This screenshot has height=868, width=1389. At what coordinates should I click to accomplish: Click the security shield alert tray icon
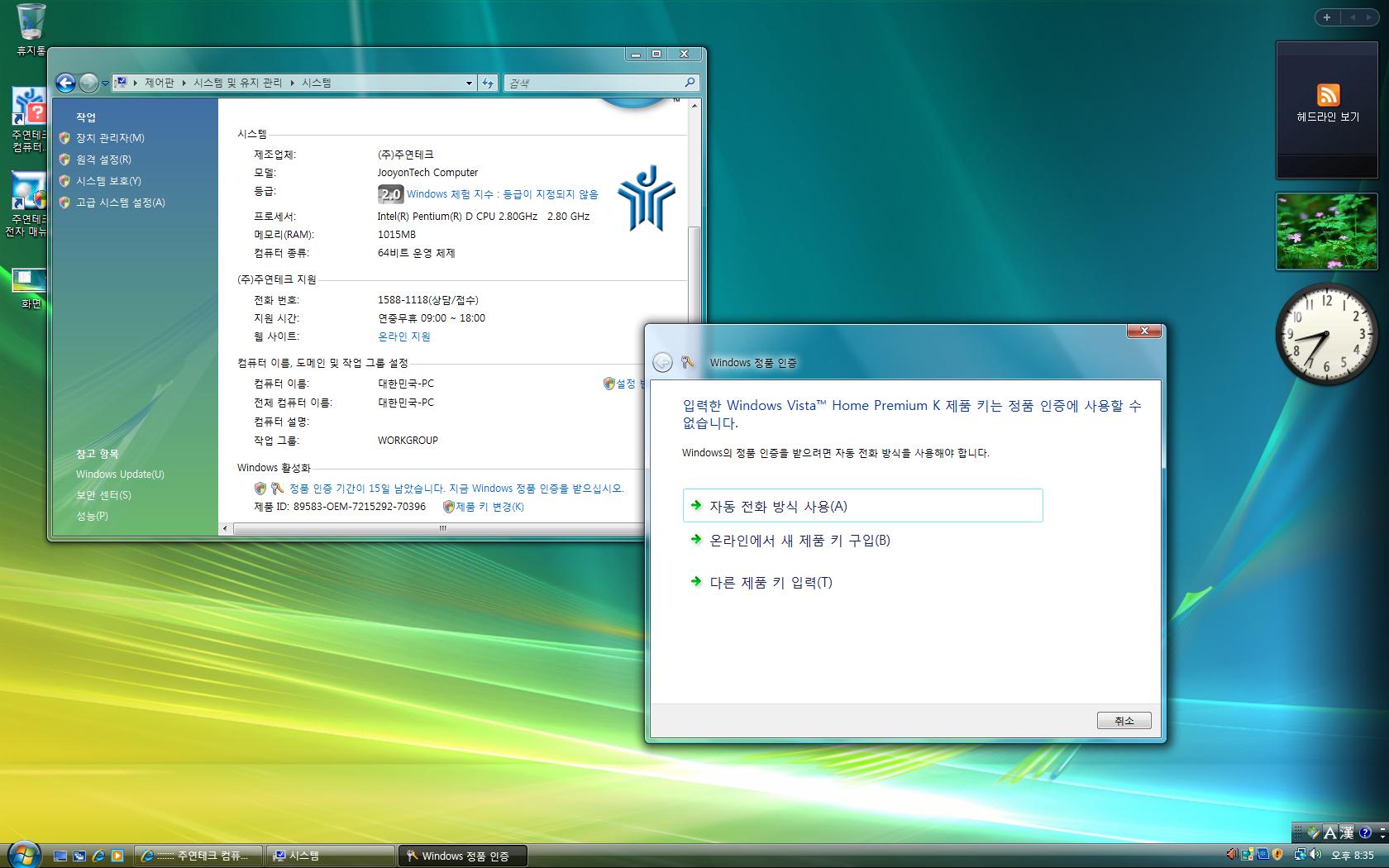[x=1277, y=855]
